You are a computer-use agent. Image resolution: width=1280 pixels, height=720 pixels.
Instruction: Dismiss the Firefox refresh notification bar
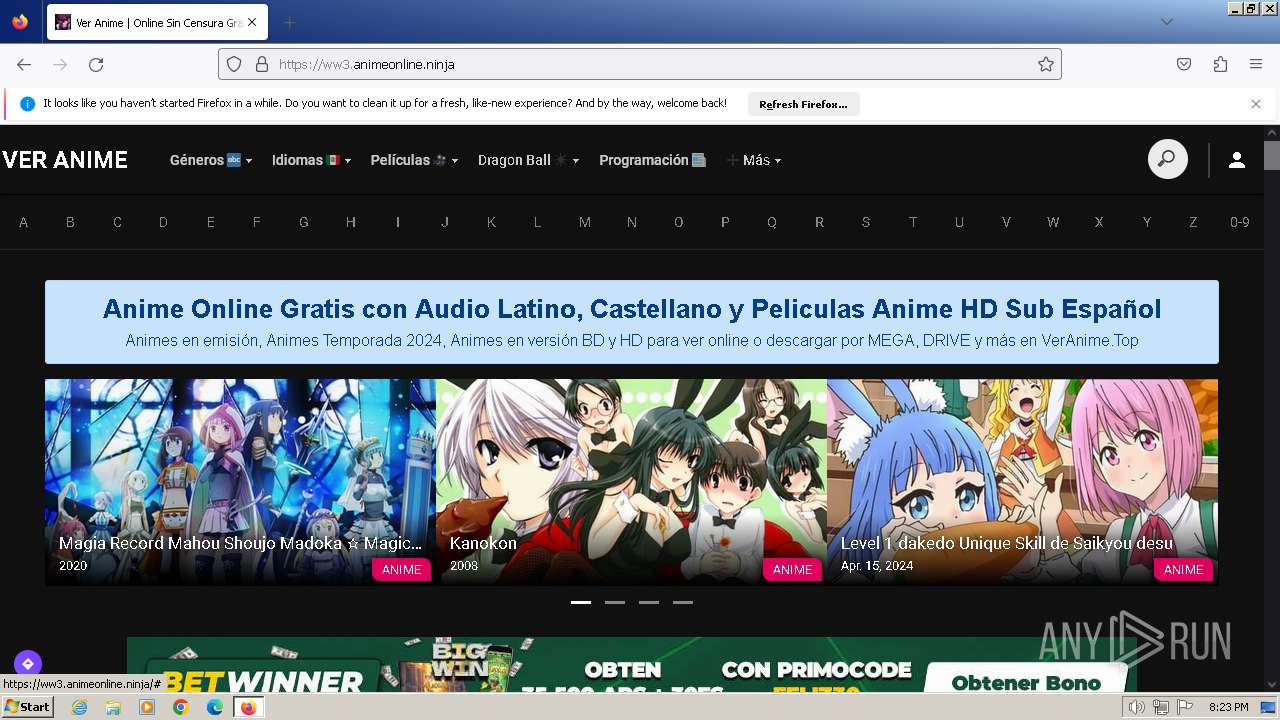[x=1256, y=104]
